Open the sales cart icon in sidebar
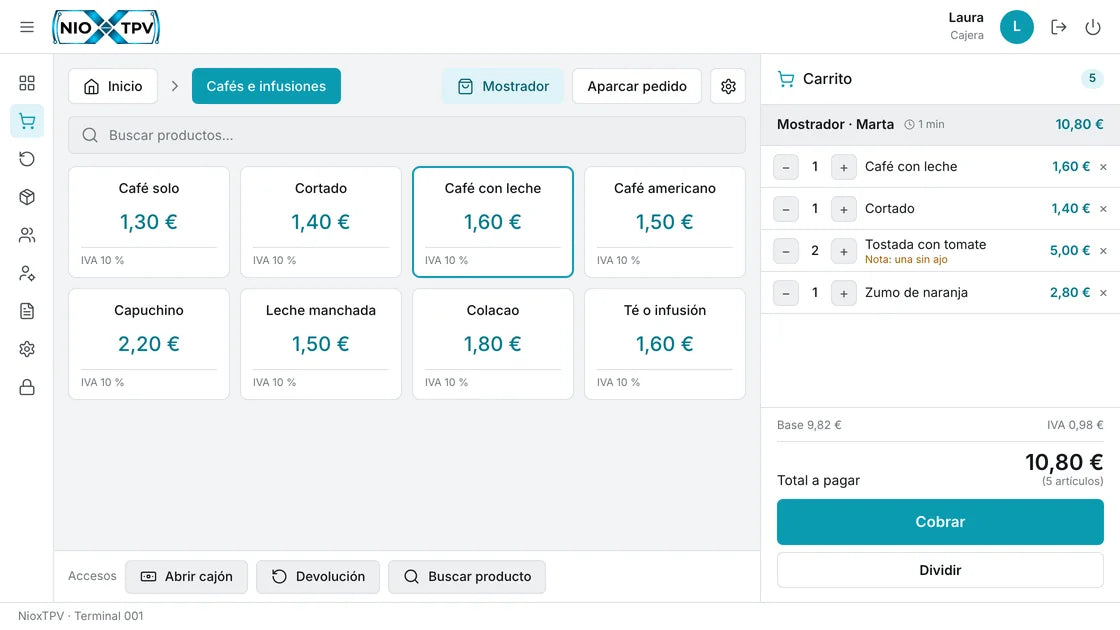1120x630 pixels. [26, 121]
